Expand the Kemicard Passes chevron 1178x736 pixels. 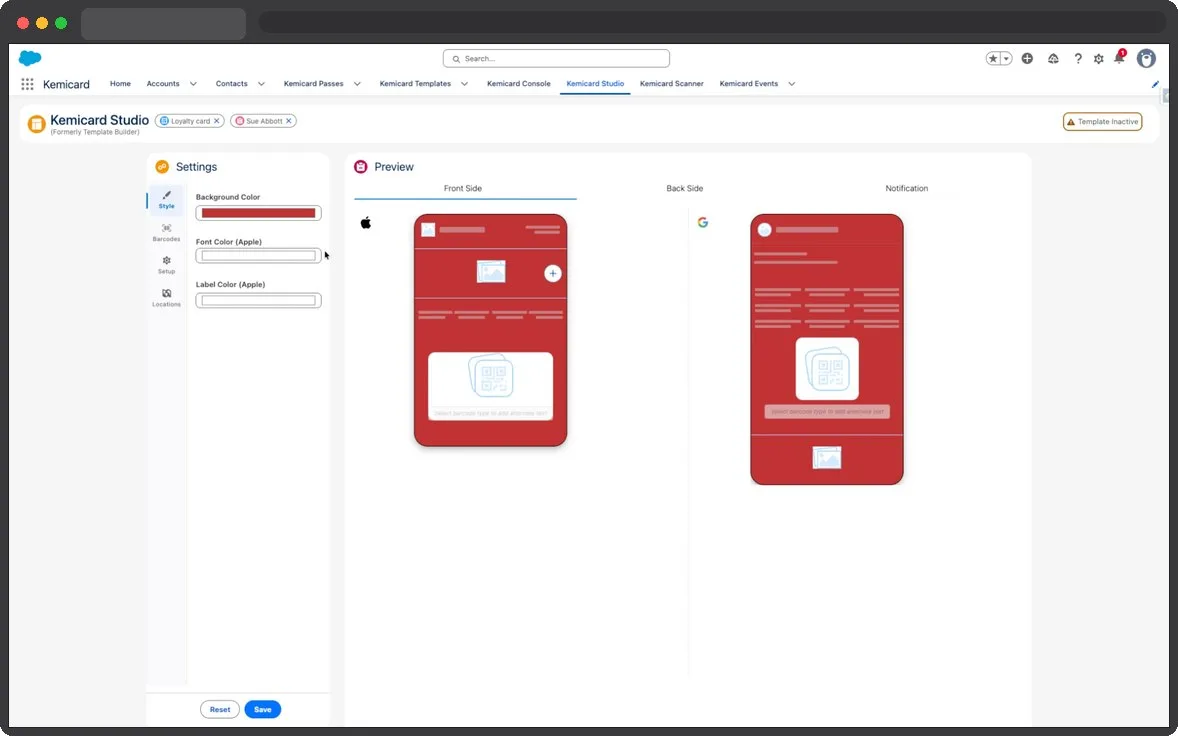[x=357, y=83]
